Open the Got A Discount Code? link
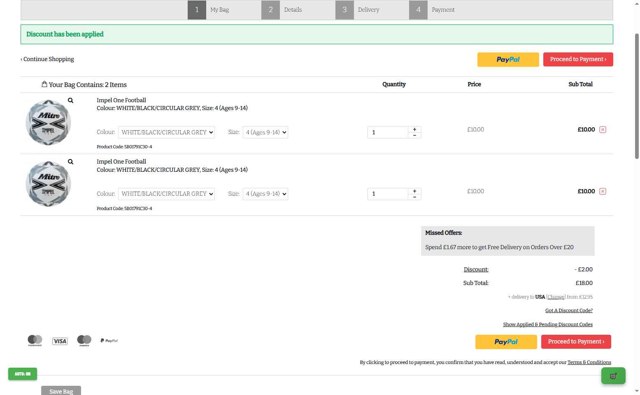The height and width of the screenshot is (395, 640). [x=569, y=311]
